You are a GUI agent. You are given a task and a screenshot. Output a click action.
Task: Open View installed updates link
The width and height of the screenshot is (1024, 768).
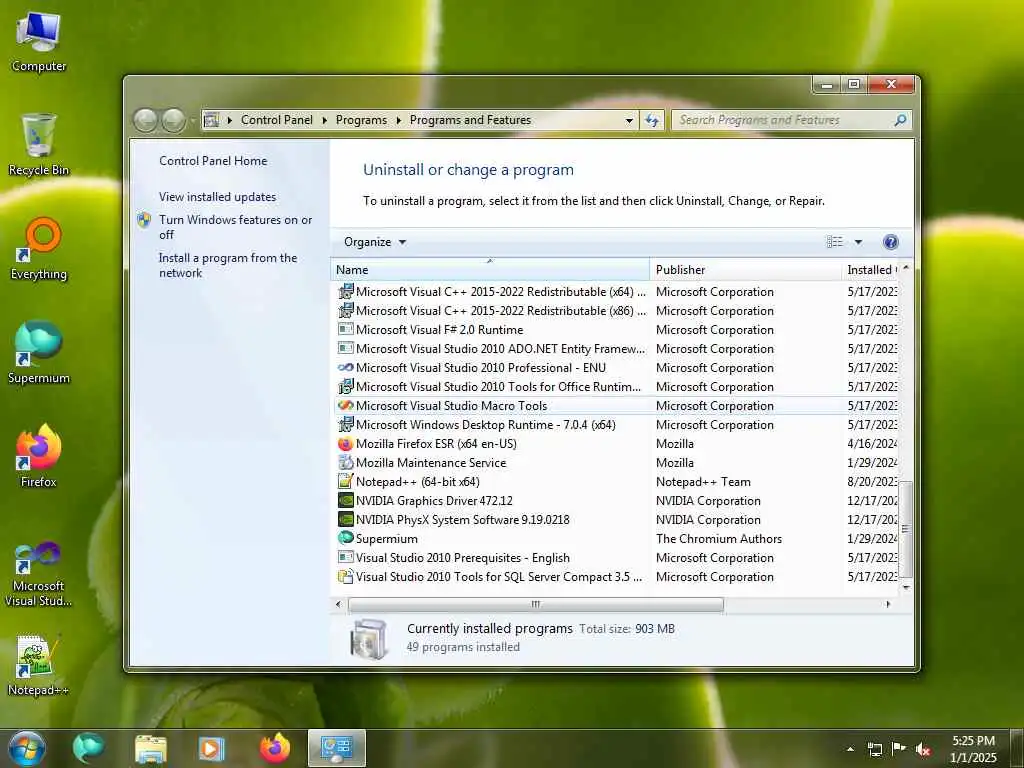point(217,197)
